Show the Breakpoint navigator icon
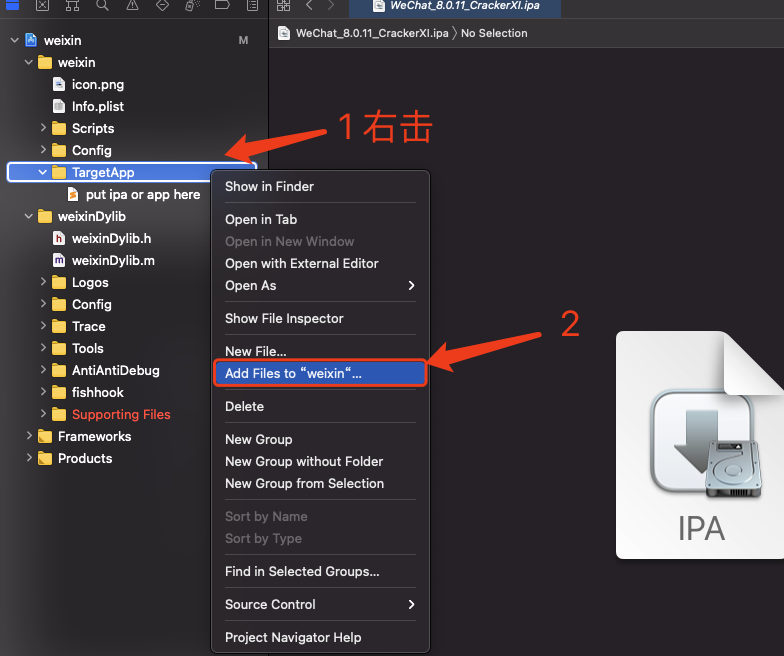This screenshot has height=656, width=784. (x=223, y=5)
